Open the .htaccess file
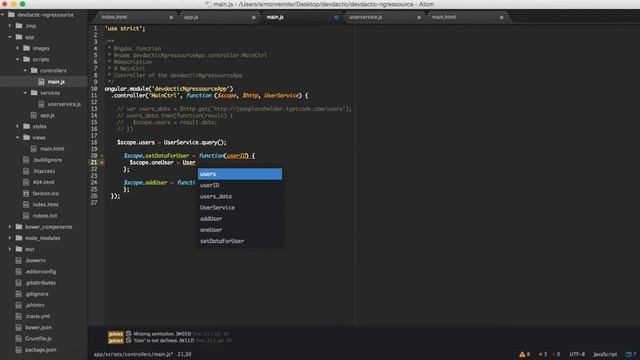 [x=43, y=171]
